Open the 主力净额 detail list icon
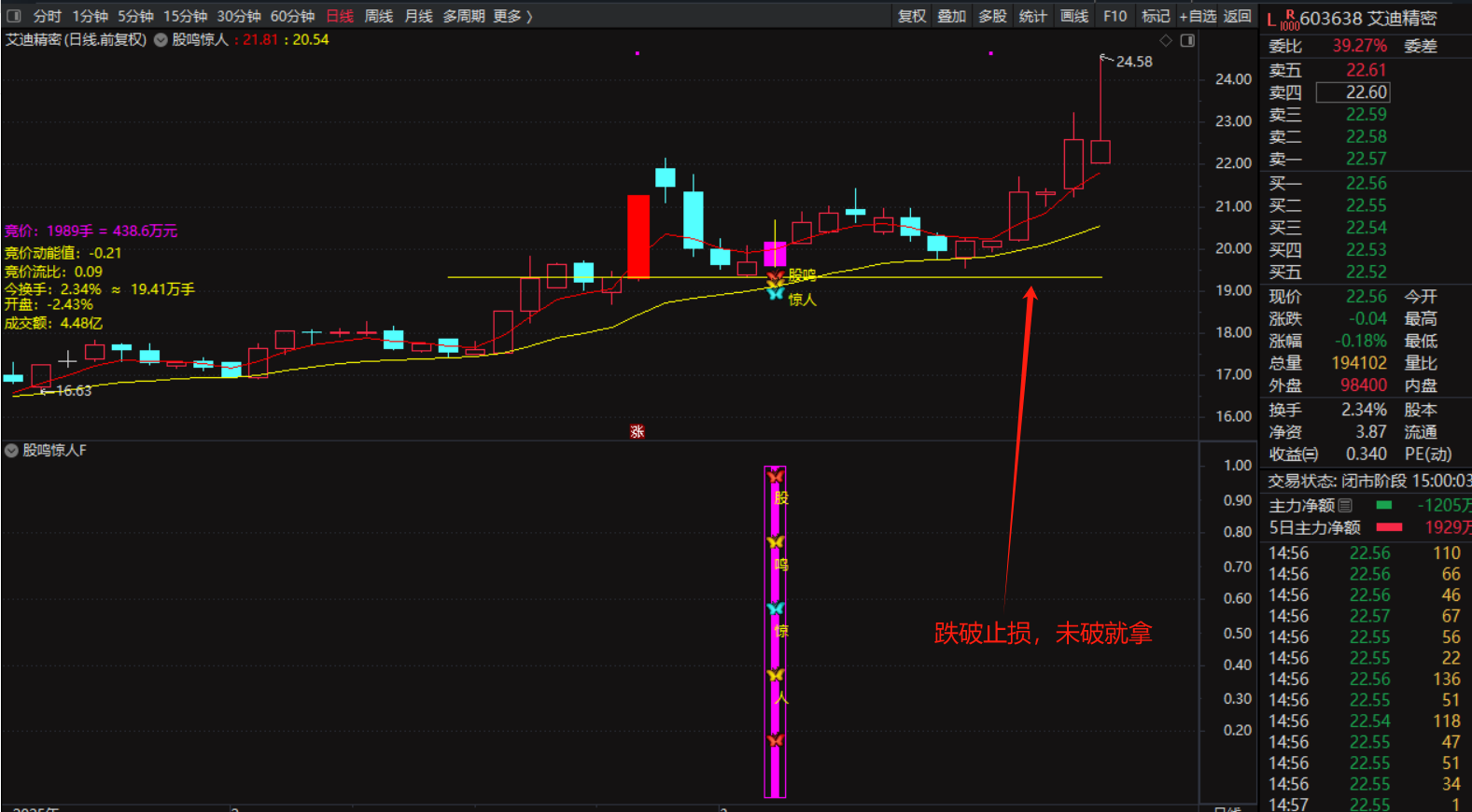 click(1345, 505)
